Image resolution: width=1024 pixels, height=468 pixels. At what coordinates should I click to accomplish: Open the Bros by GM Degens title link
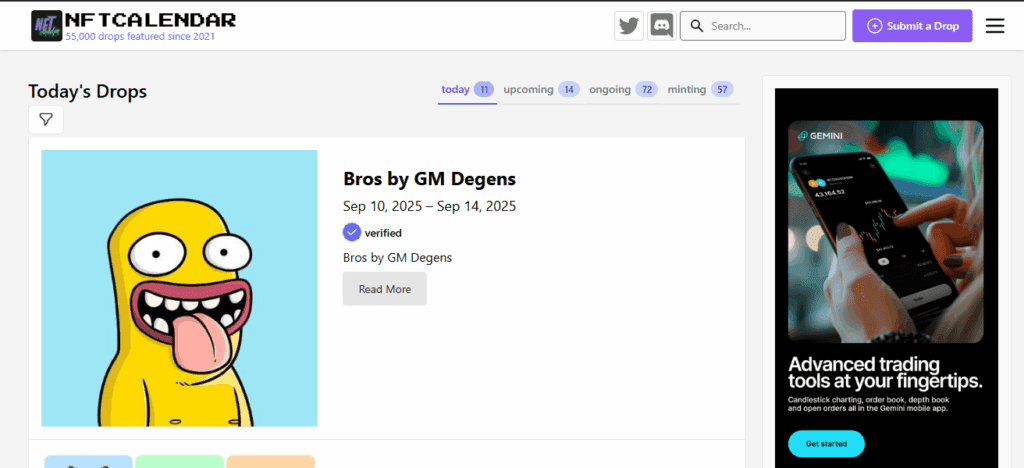coord(429,179)
